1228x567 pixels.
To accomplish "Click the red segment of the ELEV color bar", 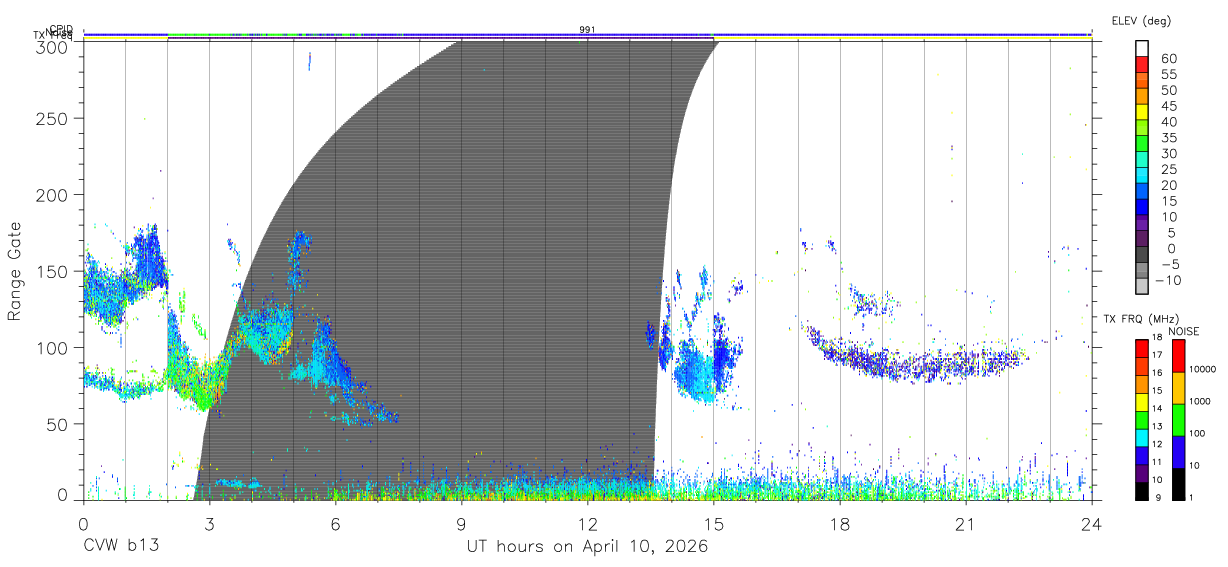I will [x=1141, y=65].
